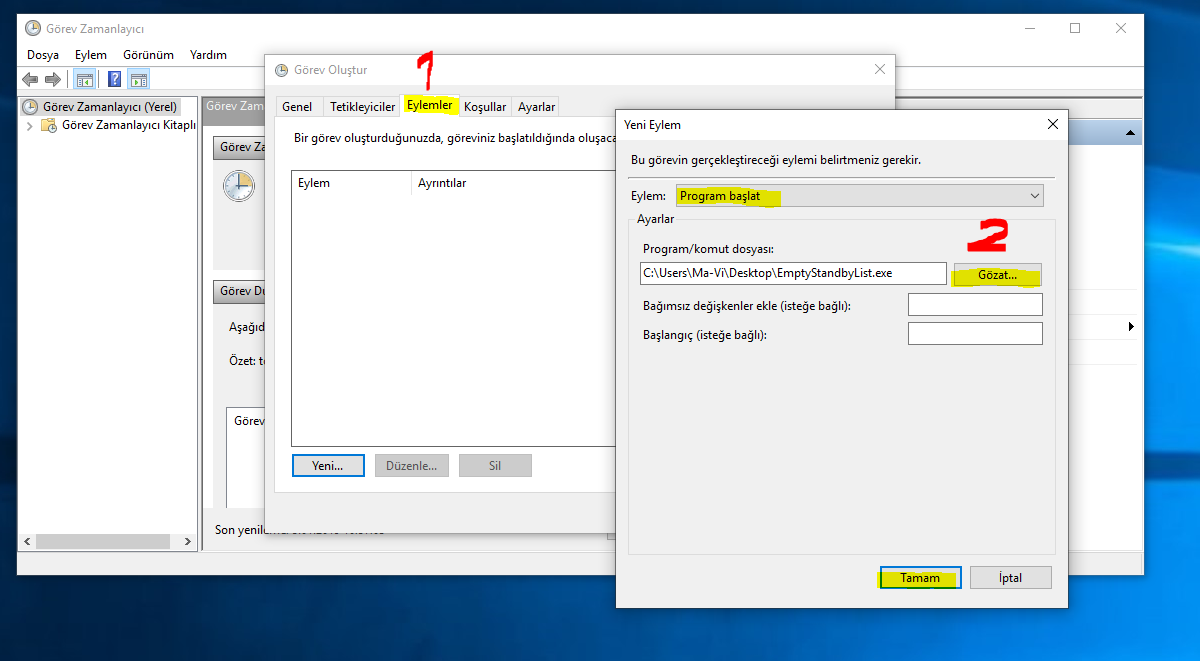Click the Başlangıç (isteğe bağlı) input field
1200x661 pixels.
(x=975, y=334)
